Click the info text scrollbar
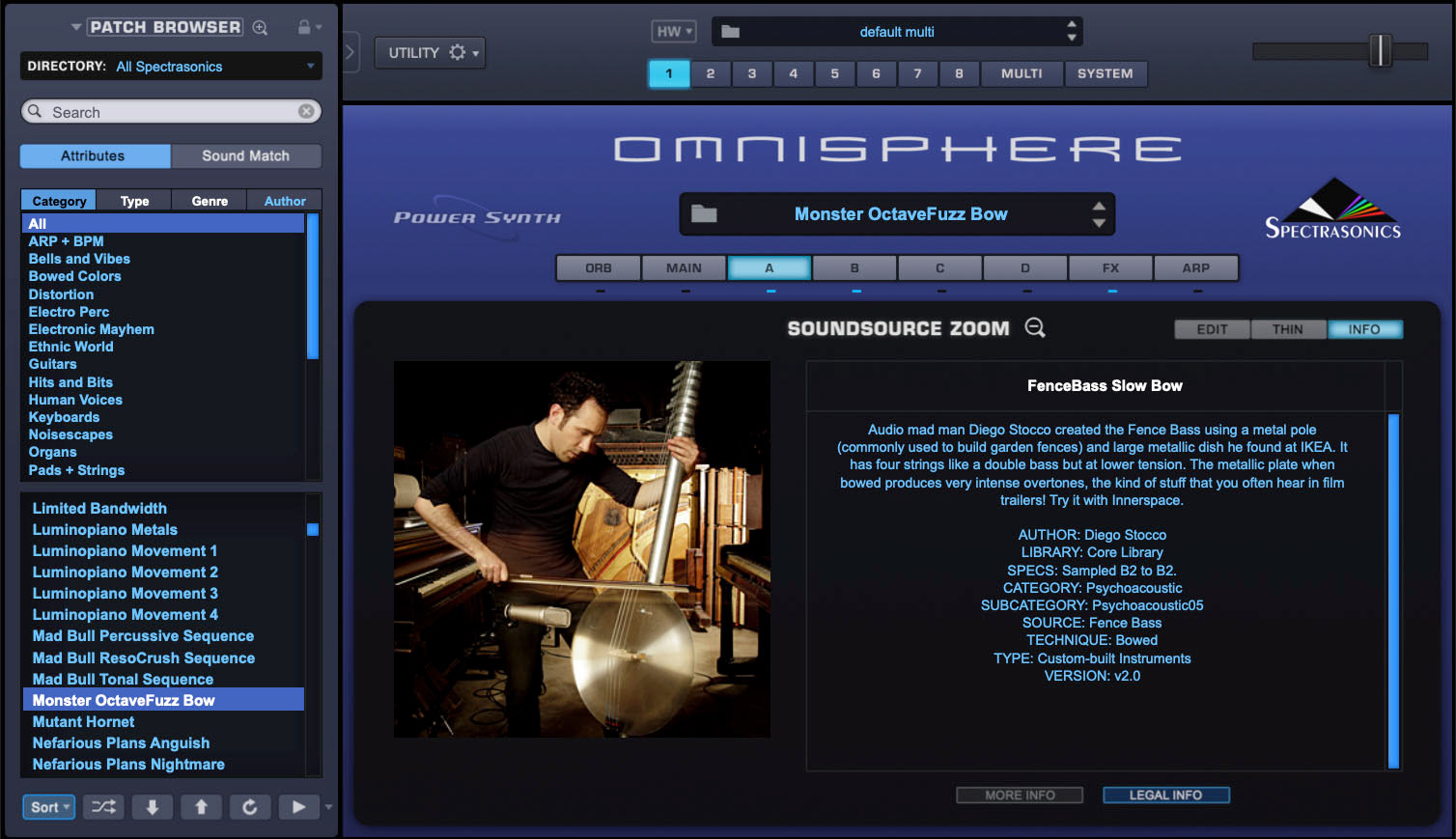 click(1393, 591)
